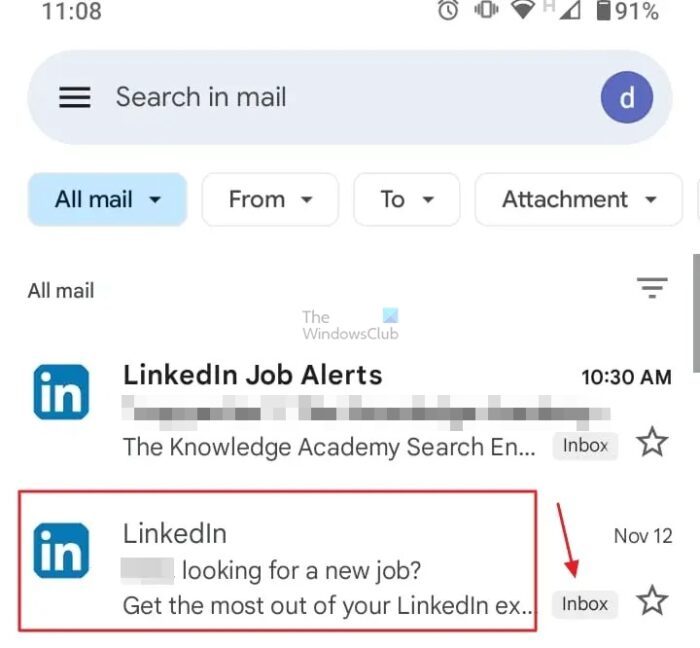The image size is (700, 648).
Task: Open the hamburger navigation menu
Action: pos(75,97)
